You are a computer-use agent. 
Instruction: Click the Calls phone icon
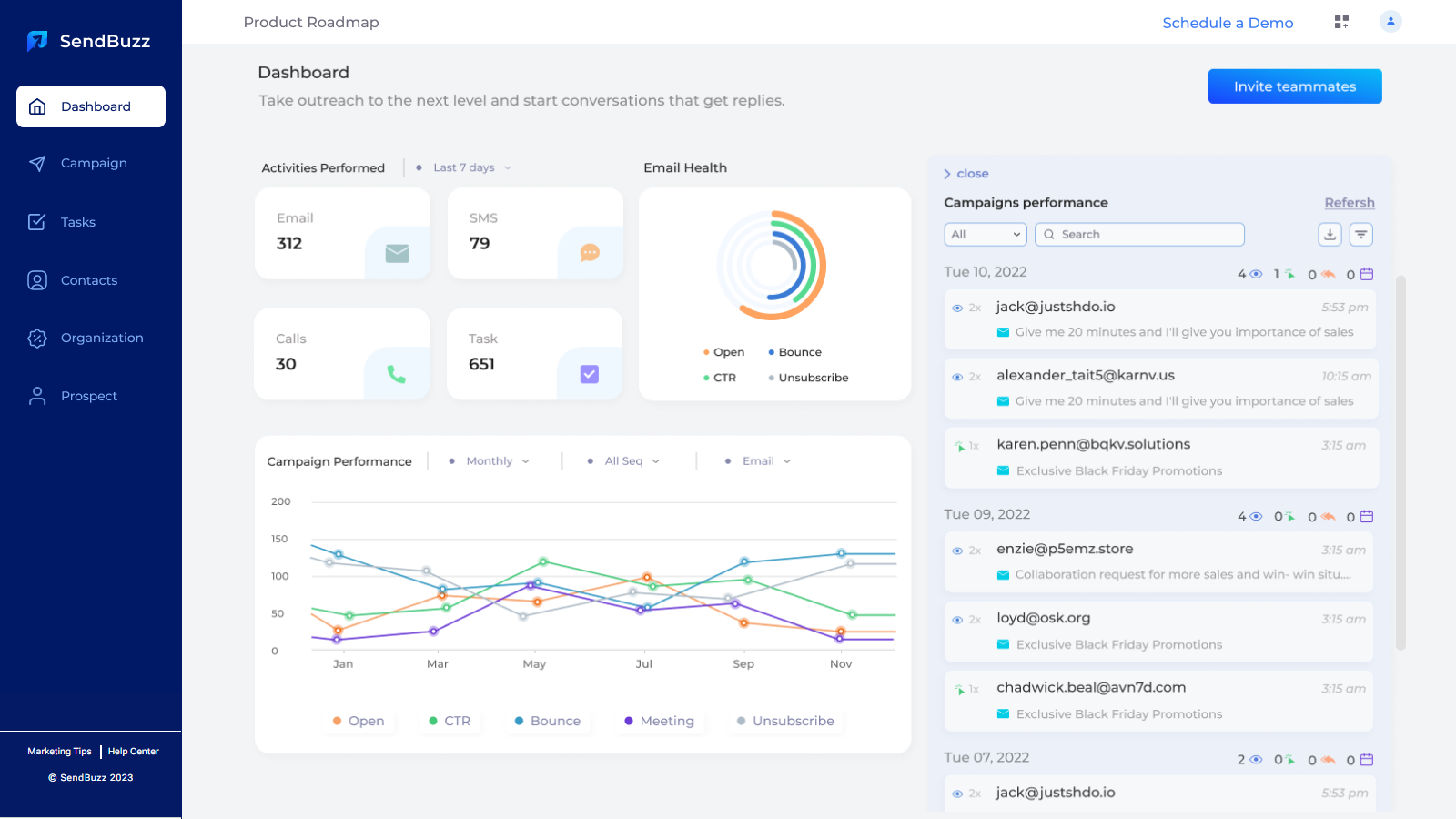click(x=396, y=374)
